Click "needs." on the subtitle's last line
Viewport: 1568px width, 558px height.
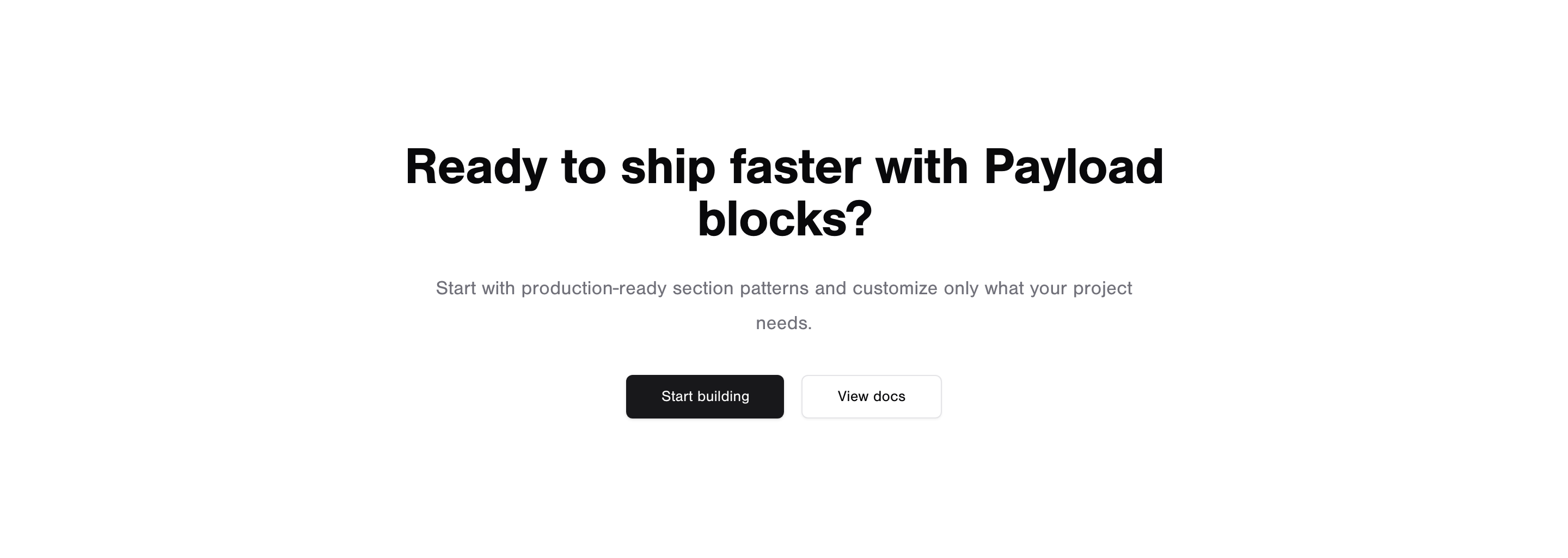(x=784, y=323)
